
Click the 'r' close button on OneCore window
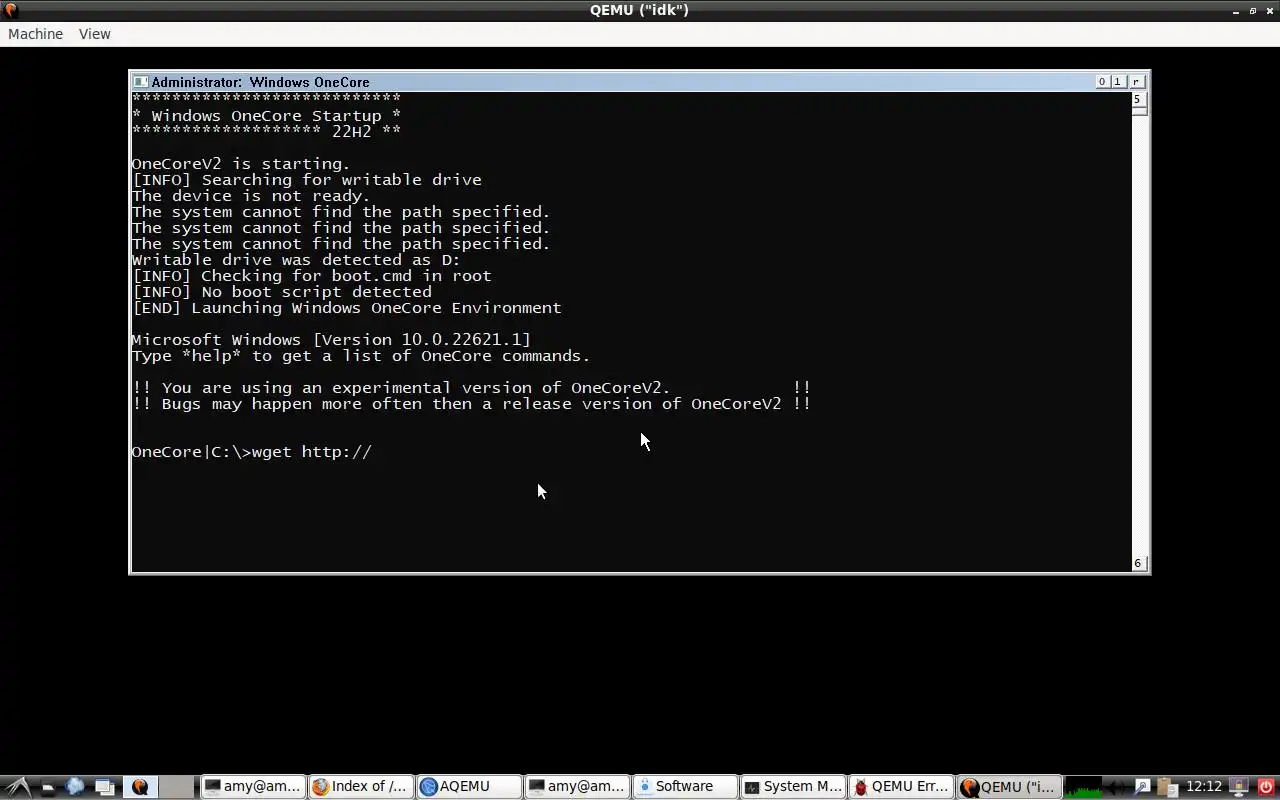1136,82
